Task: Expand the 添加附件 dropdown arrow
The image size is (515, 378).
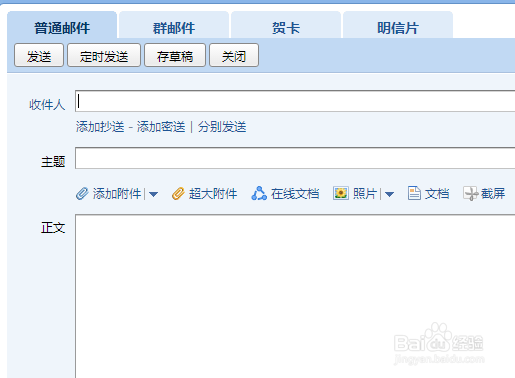Action: click(x=153, y=194)
